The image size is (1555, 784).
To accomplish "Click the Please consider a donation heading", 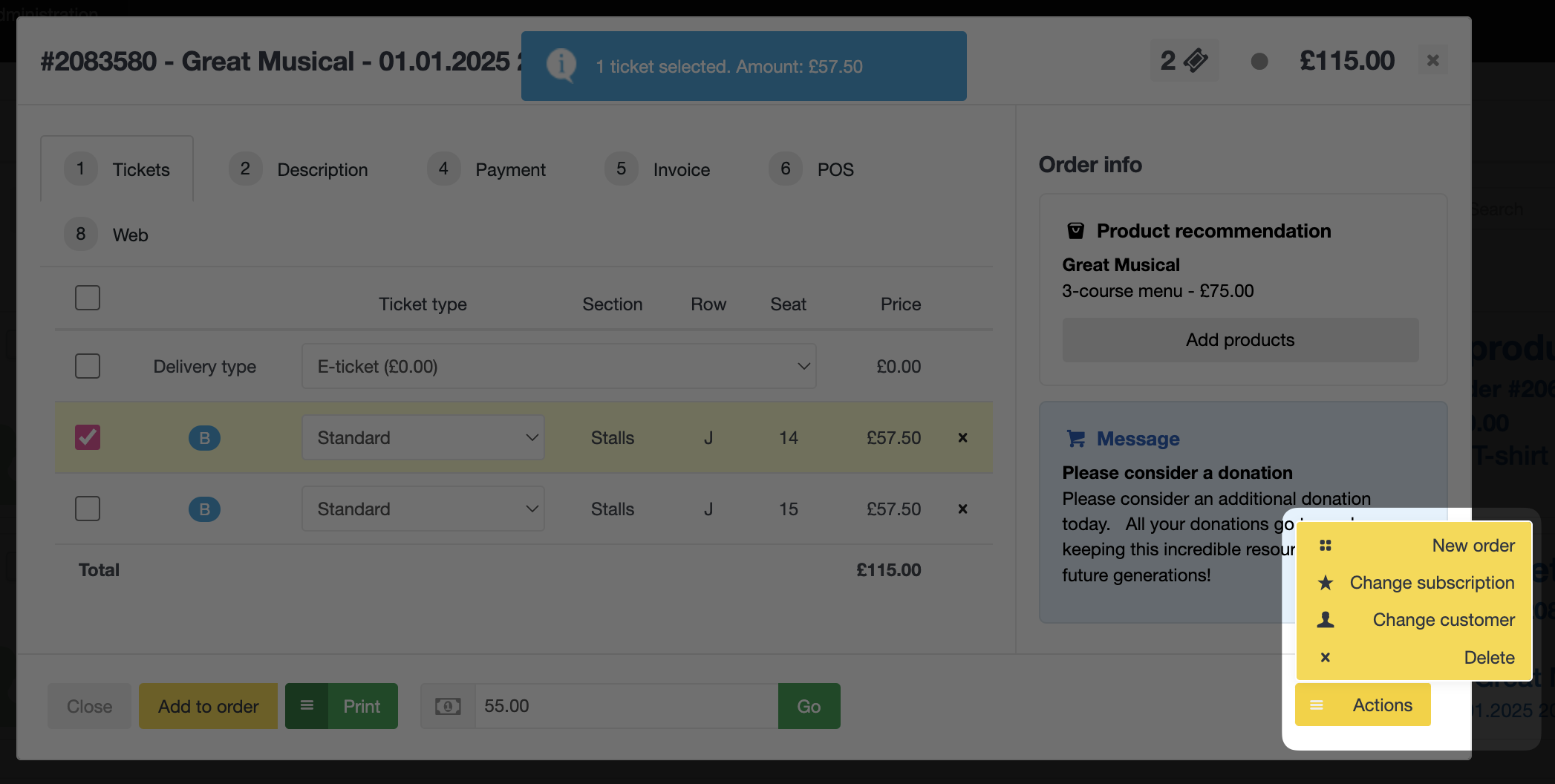I will (1177, 473).
